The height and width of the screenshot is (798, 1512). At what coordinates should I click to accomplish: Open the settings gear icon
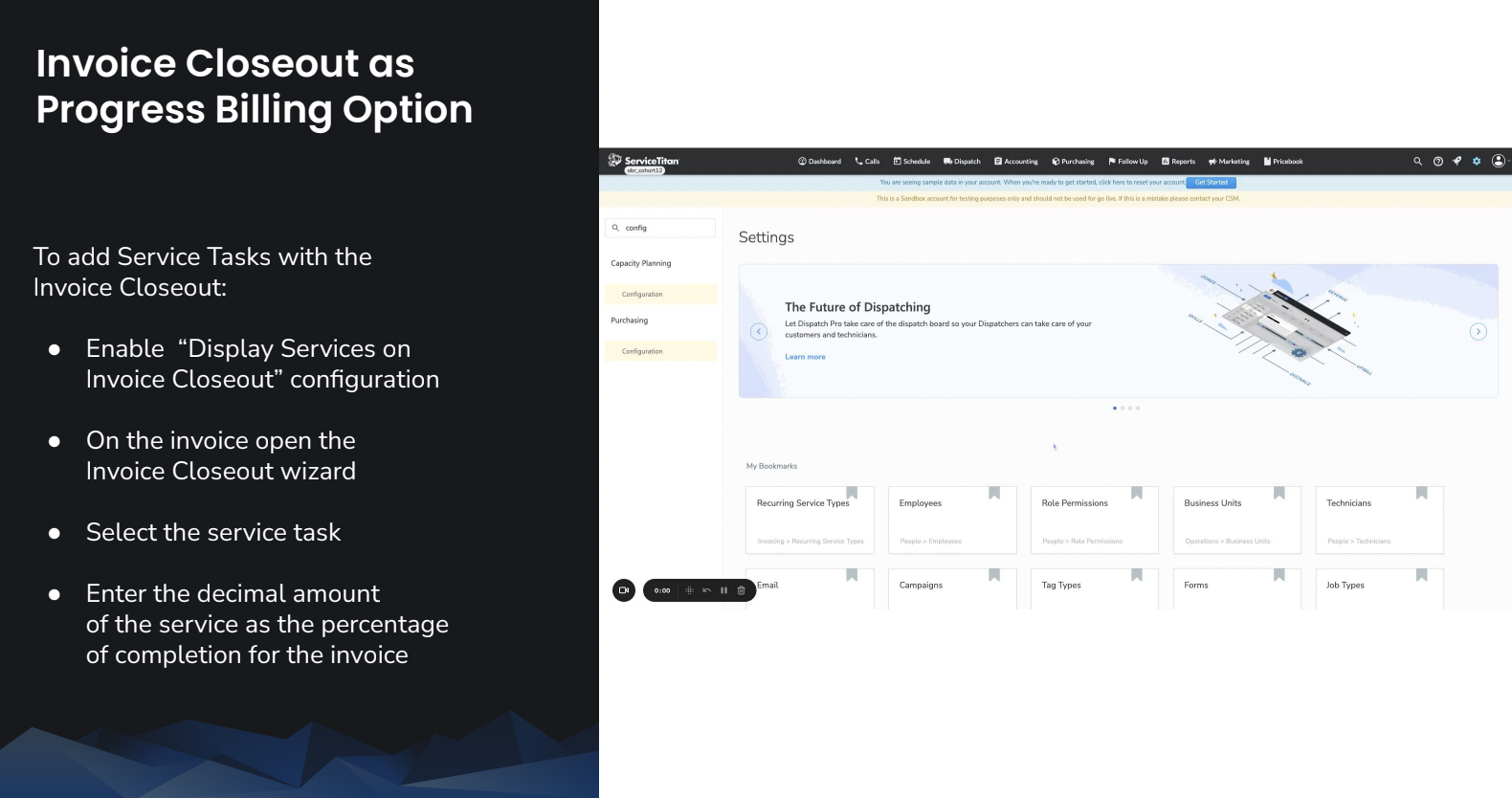(1477, 161)
